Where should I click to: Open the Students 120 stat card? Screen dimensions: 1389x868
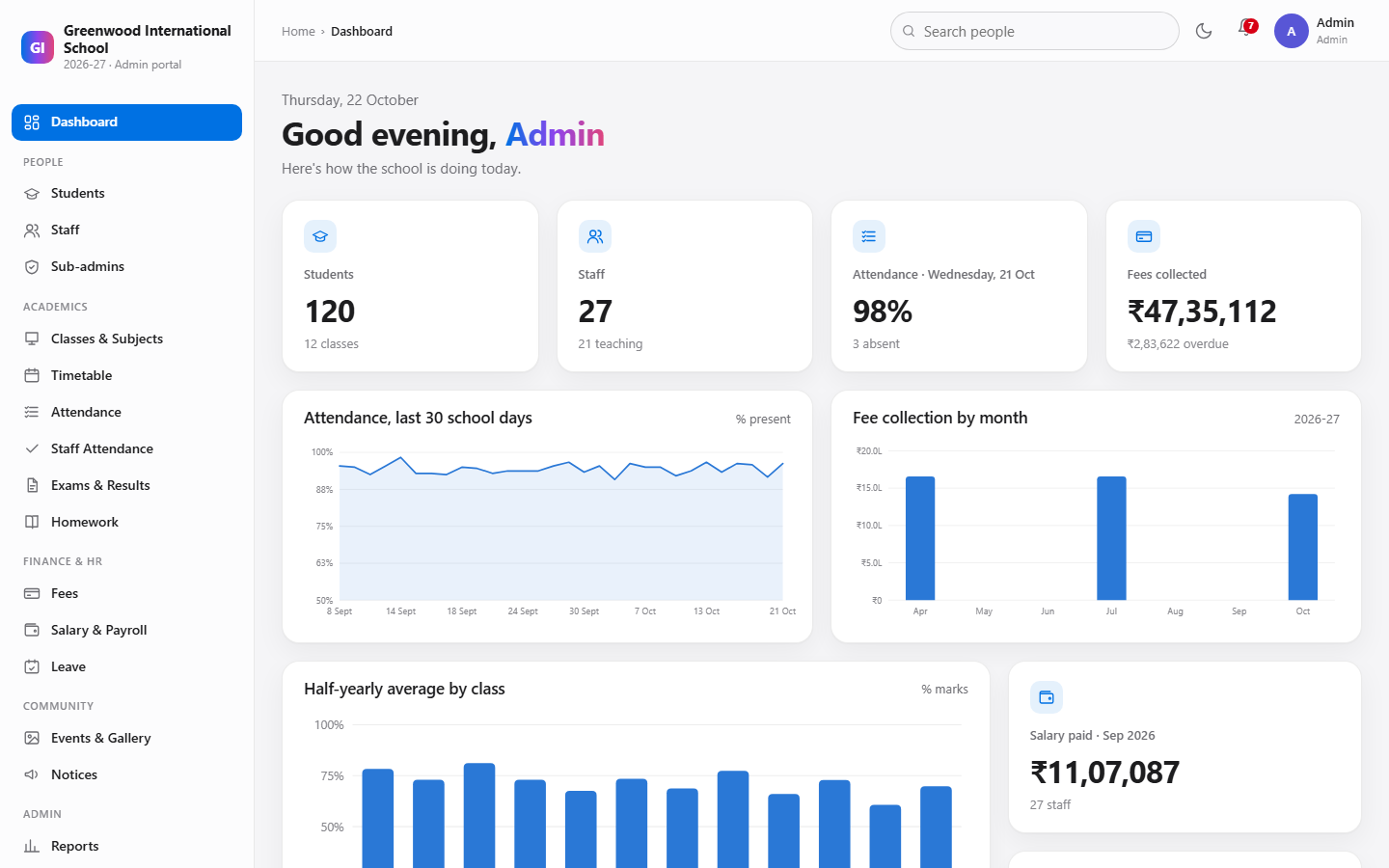pyautogui.click(x=410, y=286)
